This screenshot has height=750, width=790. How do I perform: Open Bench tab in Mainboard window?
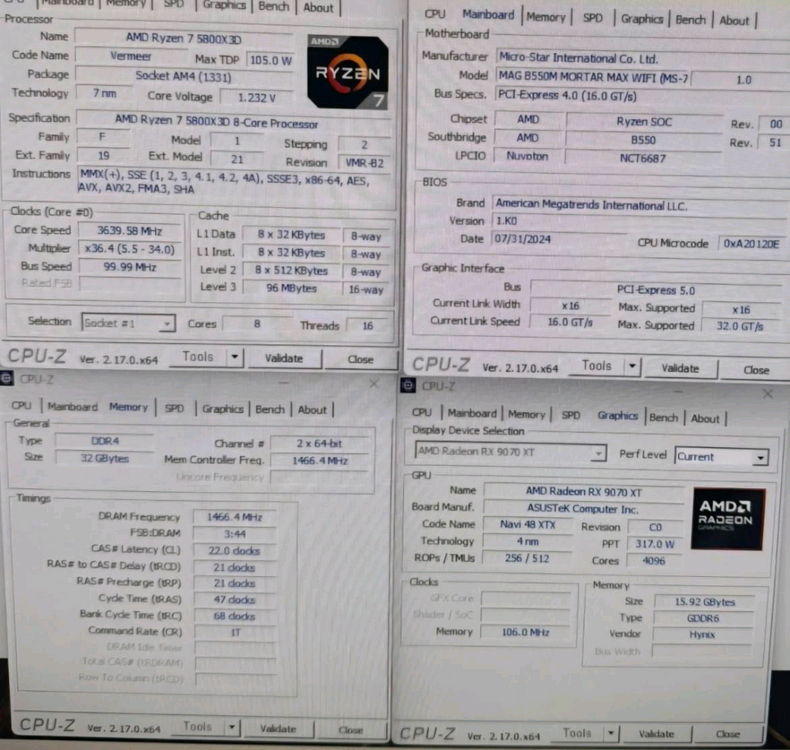pyautogui.click(x=690, y=20)
